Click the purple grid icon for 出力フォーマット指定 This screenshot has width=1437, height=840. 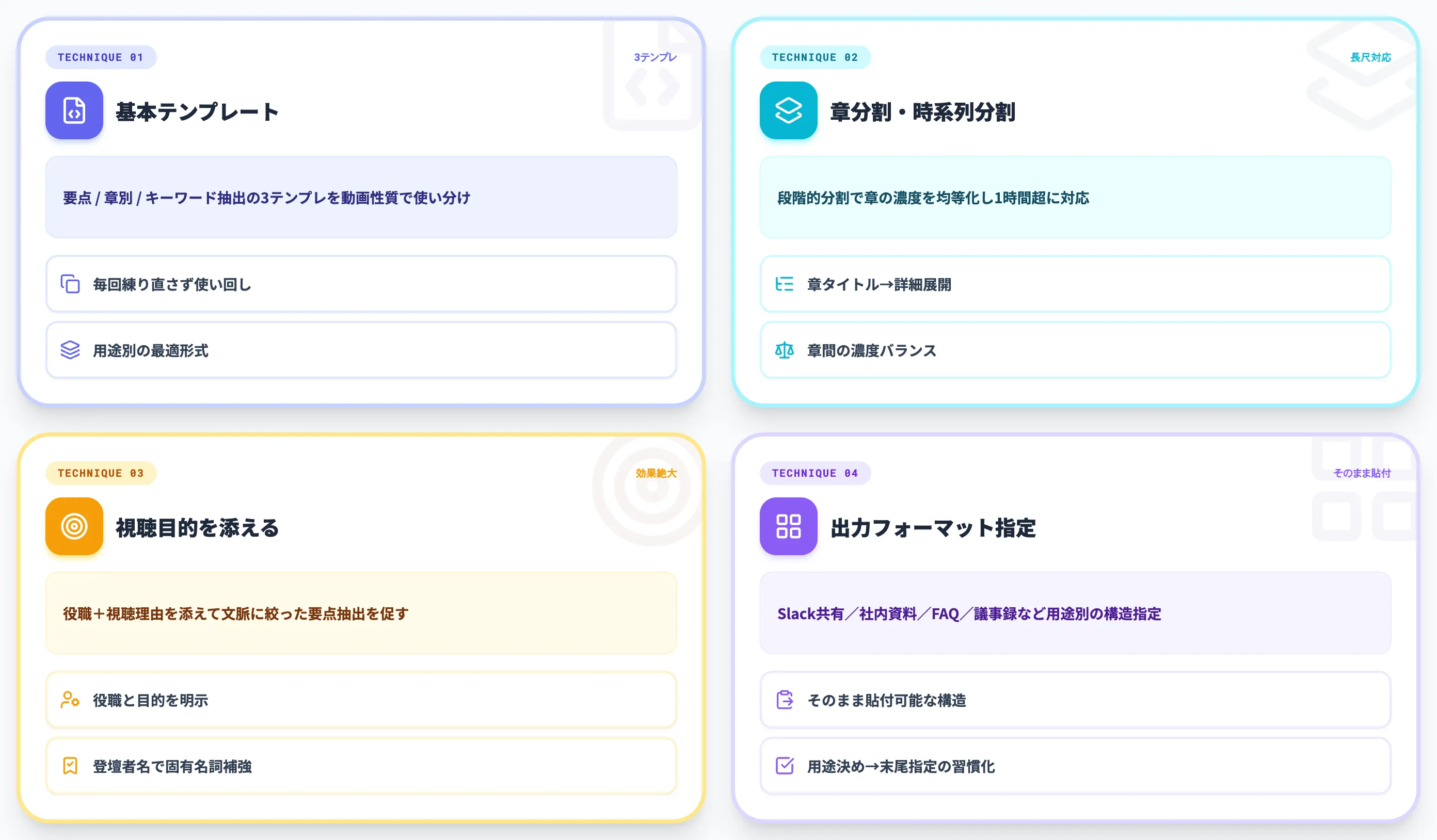[788, 526]
